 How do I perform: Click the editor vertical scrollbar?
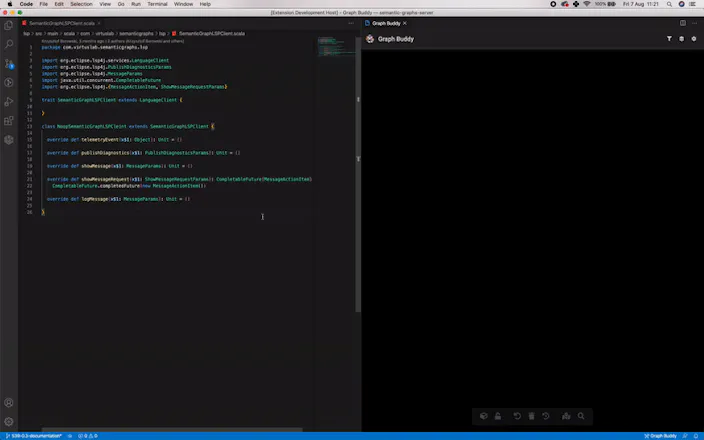(x=358, y=174)
